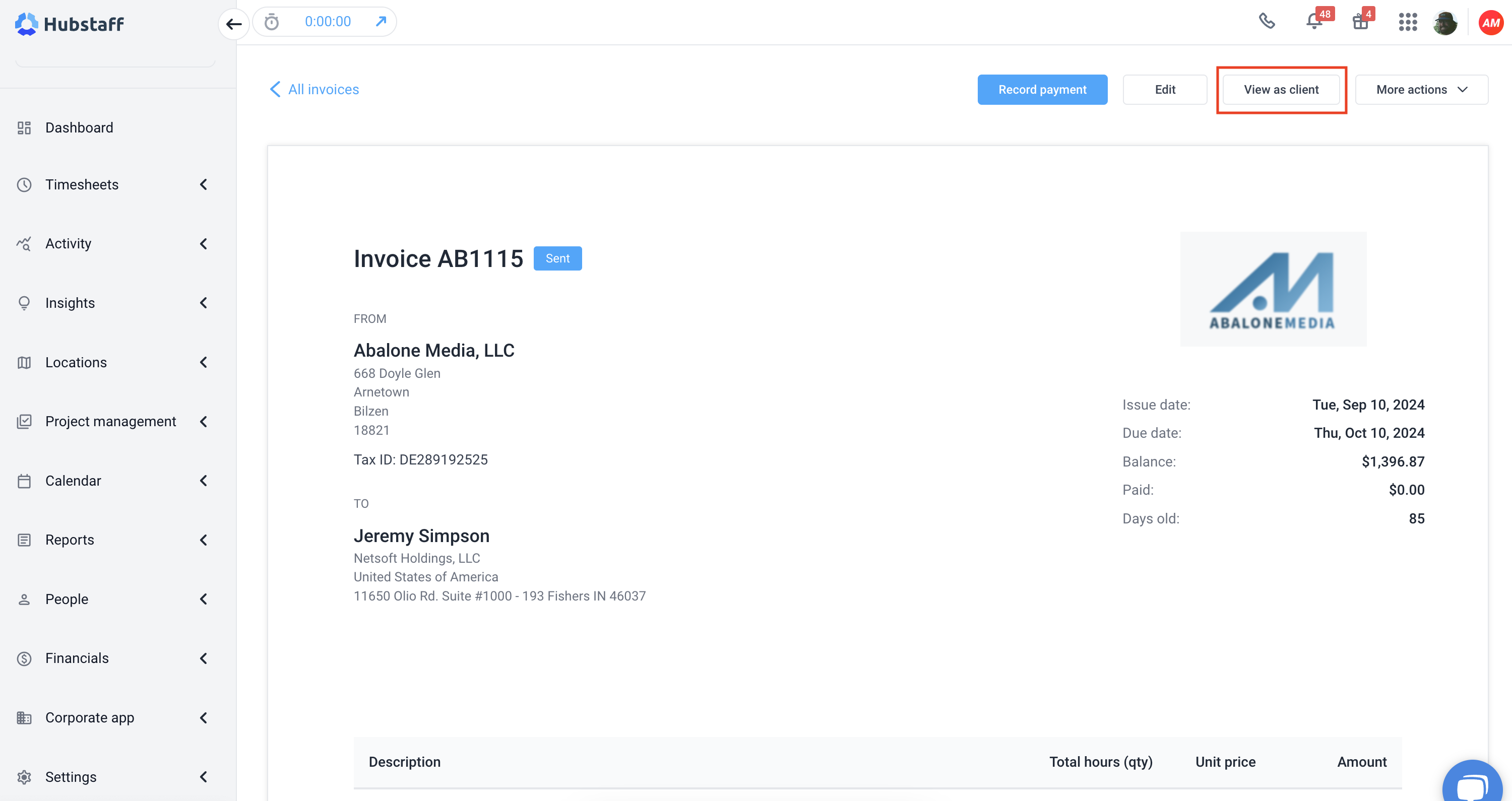Click the Unit price column header
Image resolution: width=1512 pixels, height=801 pixels.
click(1226, 762)
